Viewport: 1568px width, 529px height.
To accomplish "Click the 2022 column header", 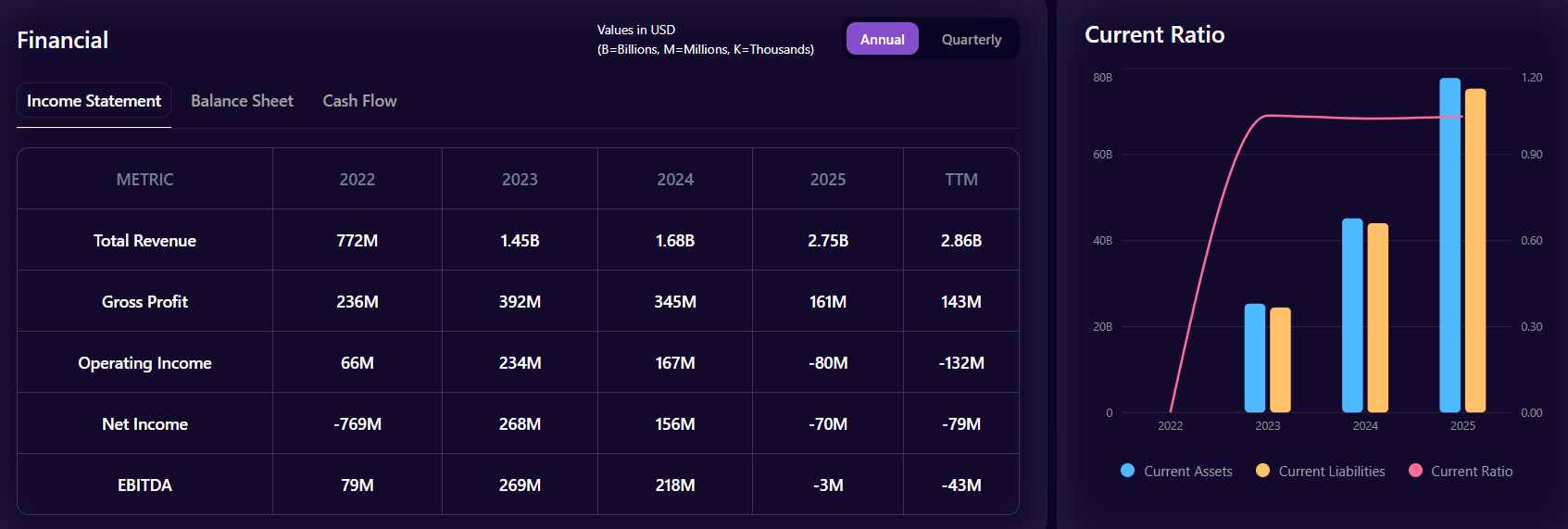I will point(358,180).
